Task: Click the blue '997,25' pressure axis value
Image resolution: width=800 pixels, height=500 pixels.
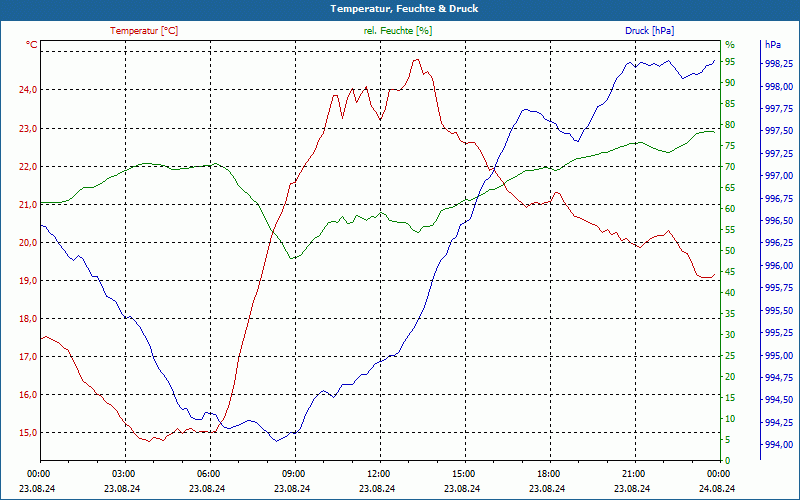Action: tap(778, 154)
